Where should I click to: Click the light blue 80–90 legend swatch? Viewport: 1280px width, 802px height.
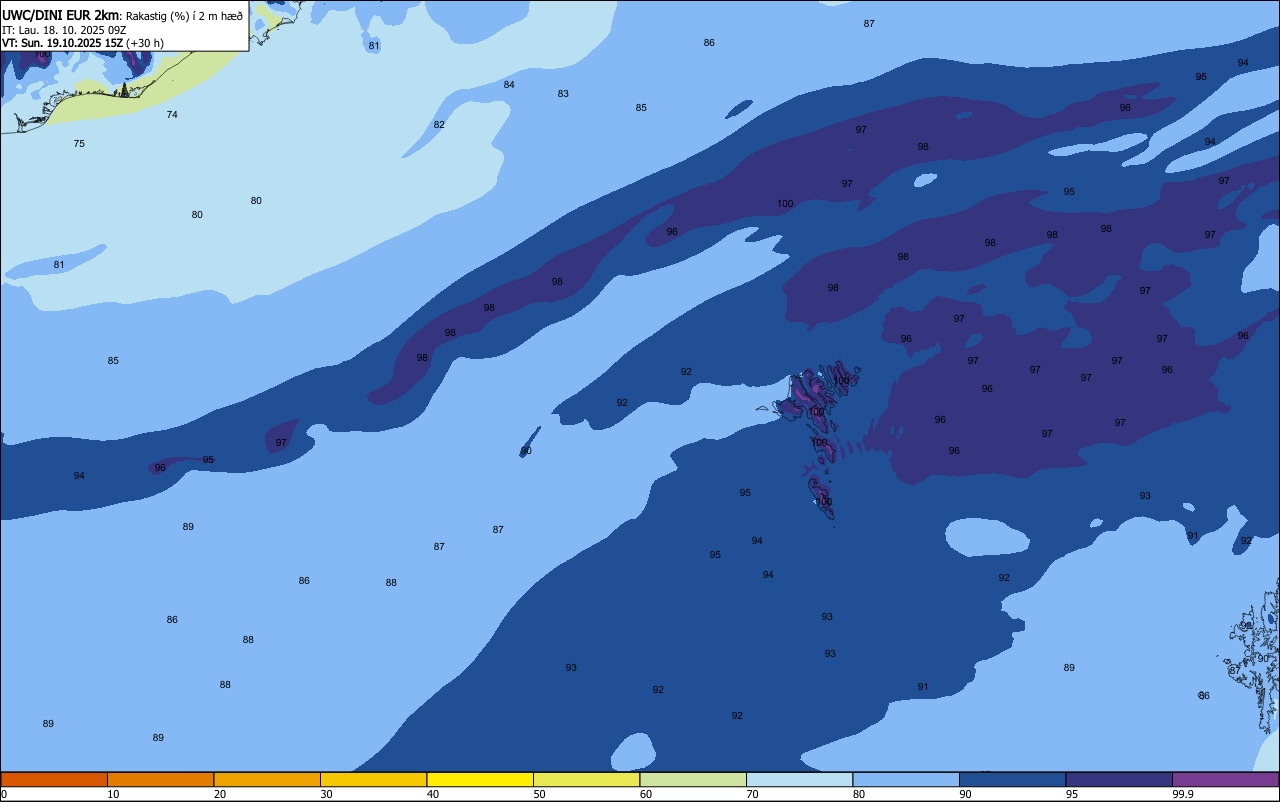906,779
